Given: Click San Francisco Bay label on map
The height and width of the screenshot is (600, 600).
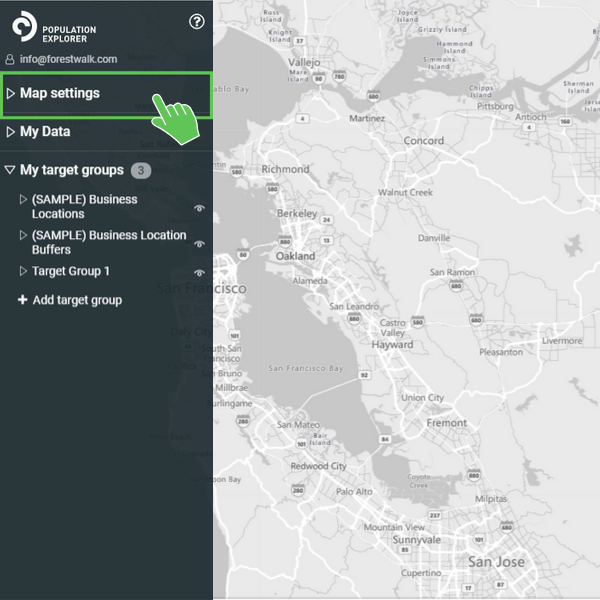Looking at the screenshot, I should pos(305,368).
